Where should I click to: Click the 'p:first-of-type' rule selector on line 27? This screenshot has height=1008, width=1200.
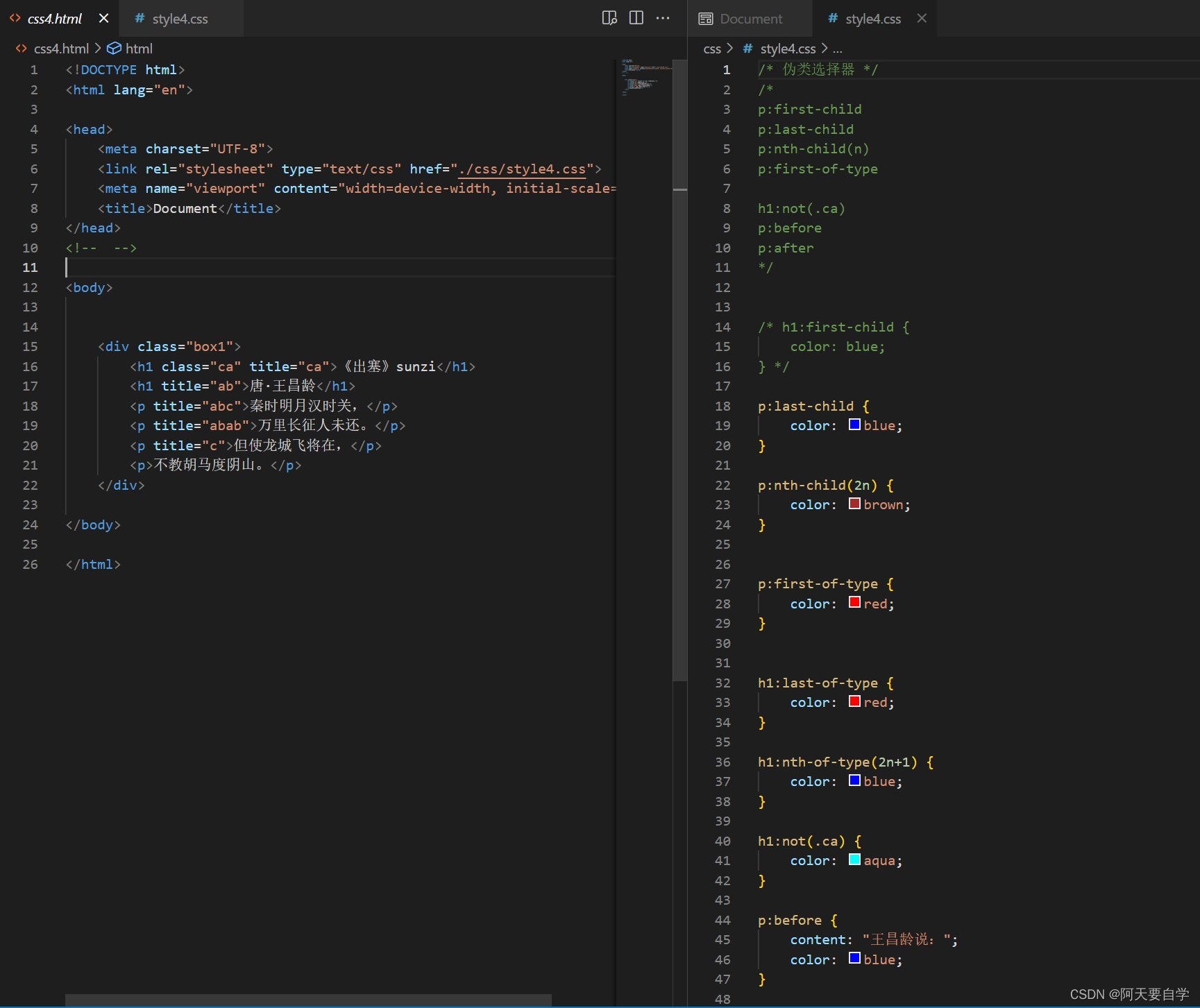tap(818, 583)
